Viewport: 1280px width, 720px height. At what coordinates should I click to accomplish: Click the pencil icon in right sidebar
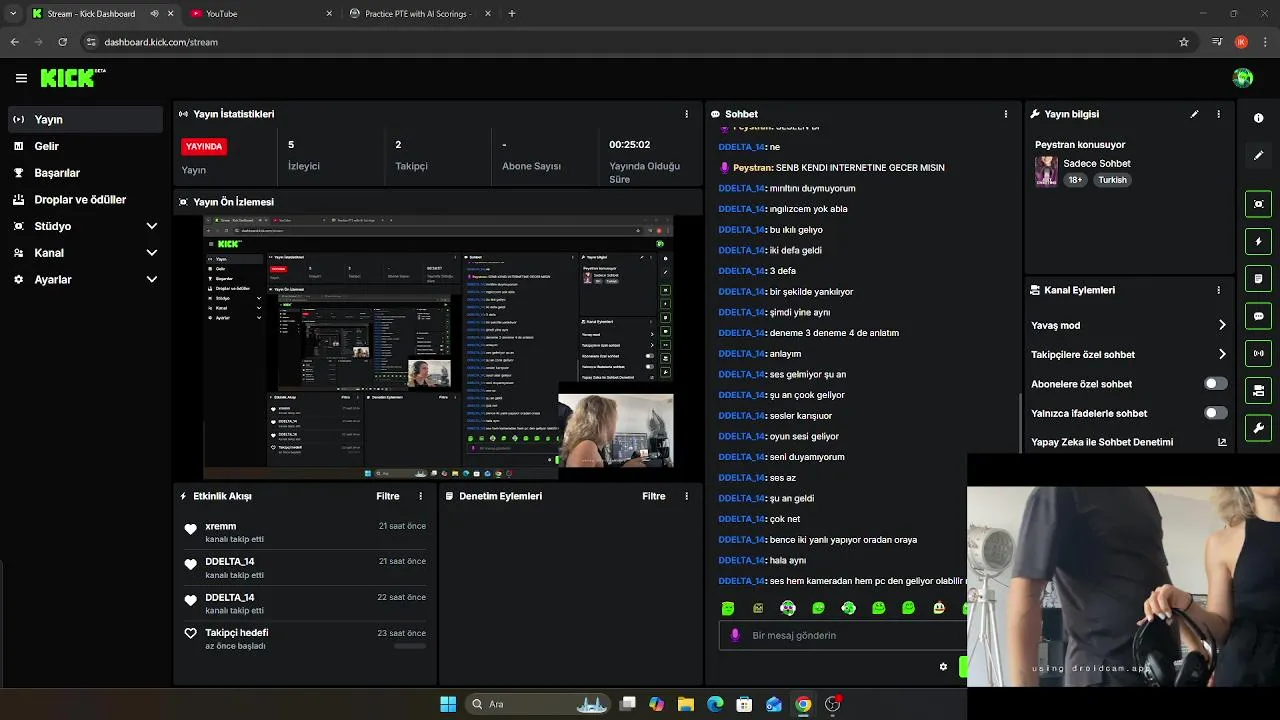click(1258, 156)
